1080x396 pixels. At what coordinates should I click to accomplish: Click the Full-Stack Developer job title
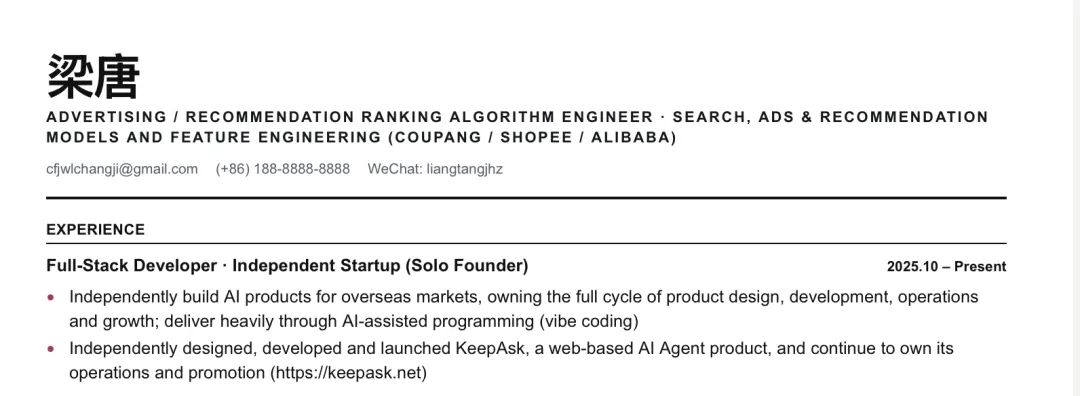(x=132, y=266)
